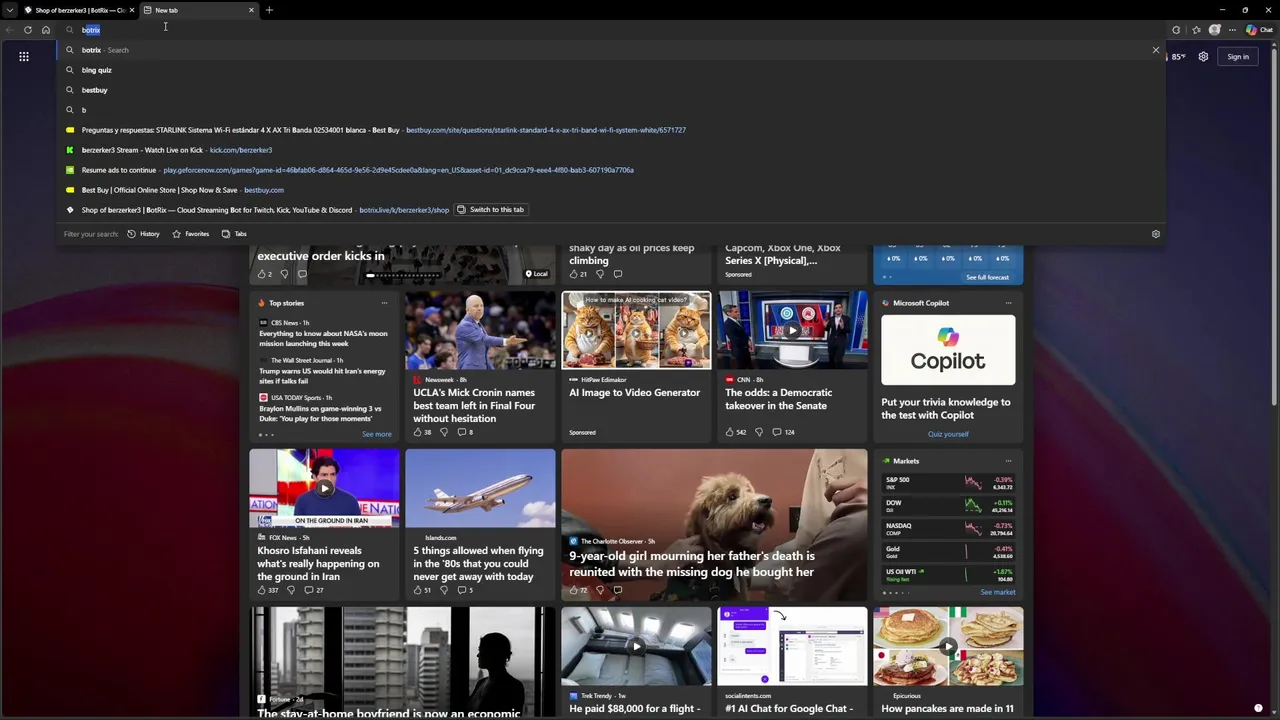Click See more under Top stories
This screenshot has height=720, width=1280.
tap(377, 434)
